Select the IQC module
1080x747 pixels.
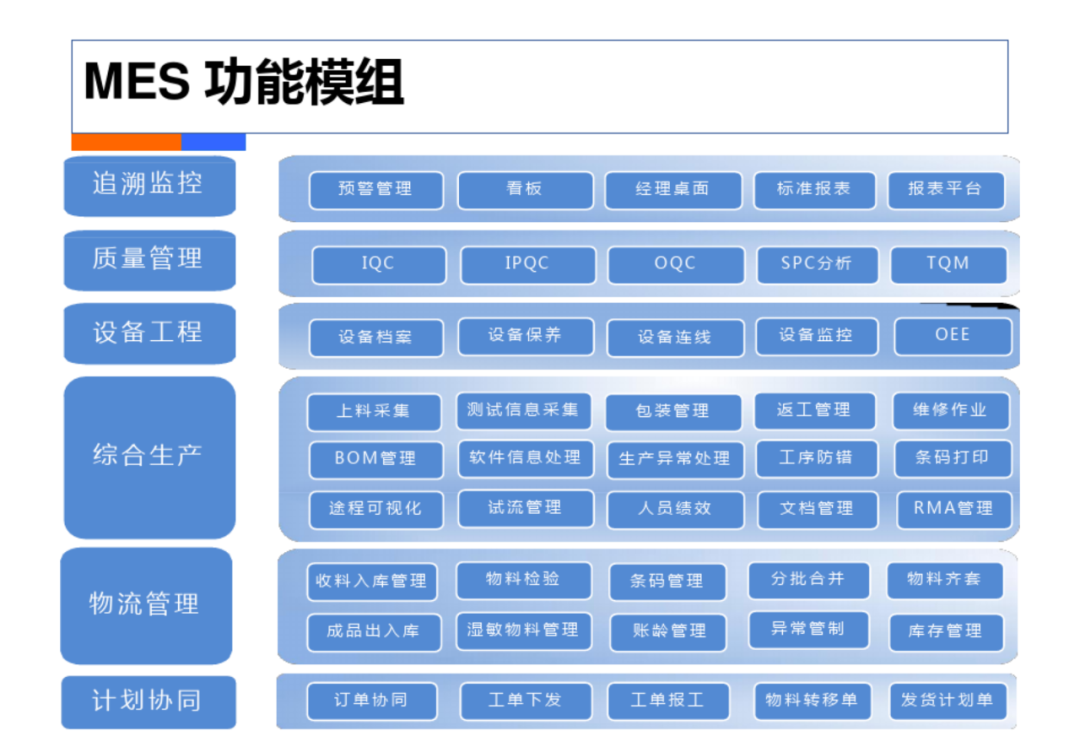click(x=379, y=264)
